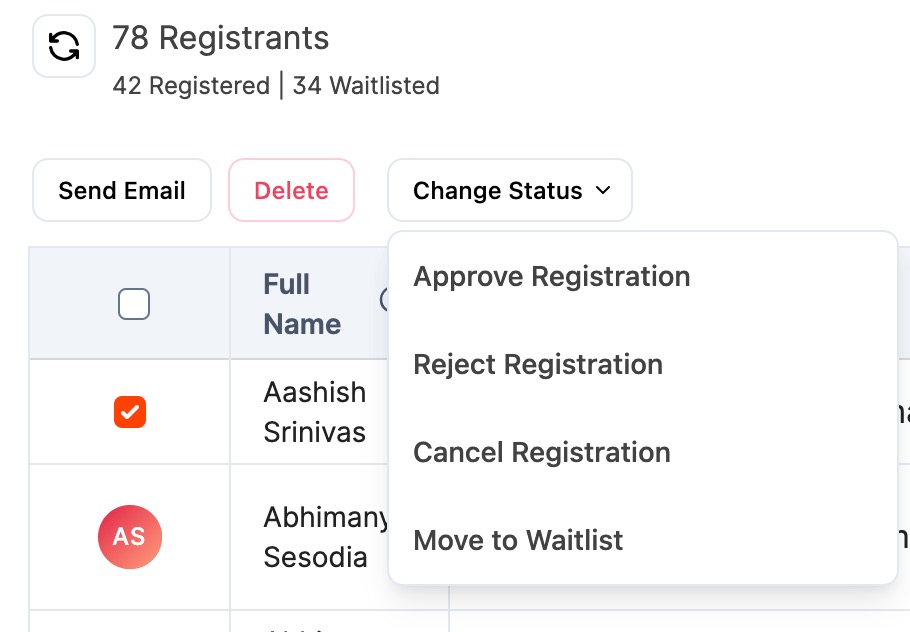The height and width of the screenshot is (632, 910).
Task: Click the red Delete button
Action: (291, 190)
